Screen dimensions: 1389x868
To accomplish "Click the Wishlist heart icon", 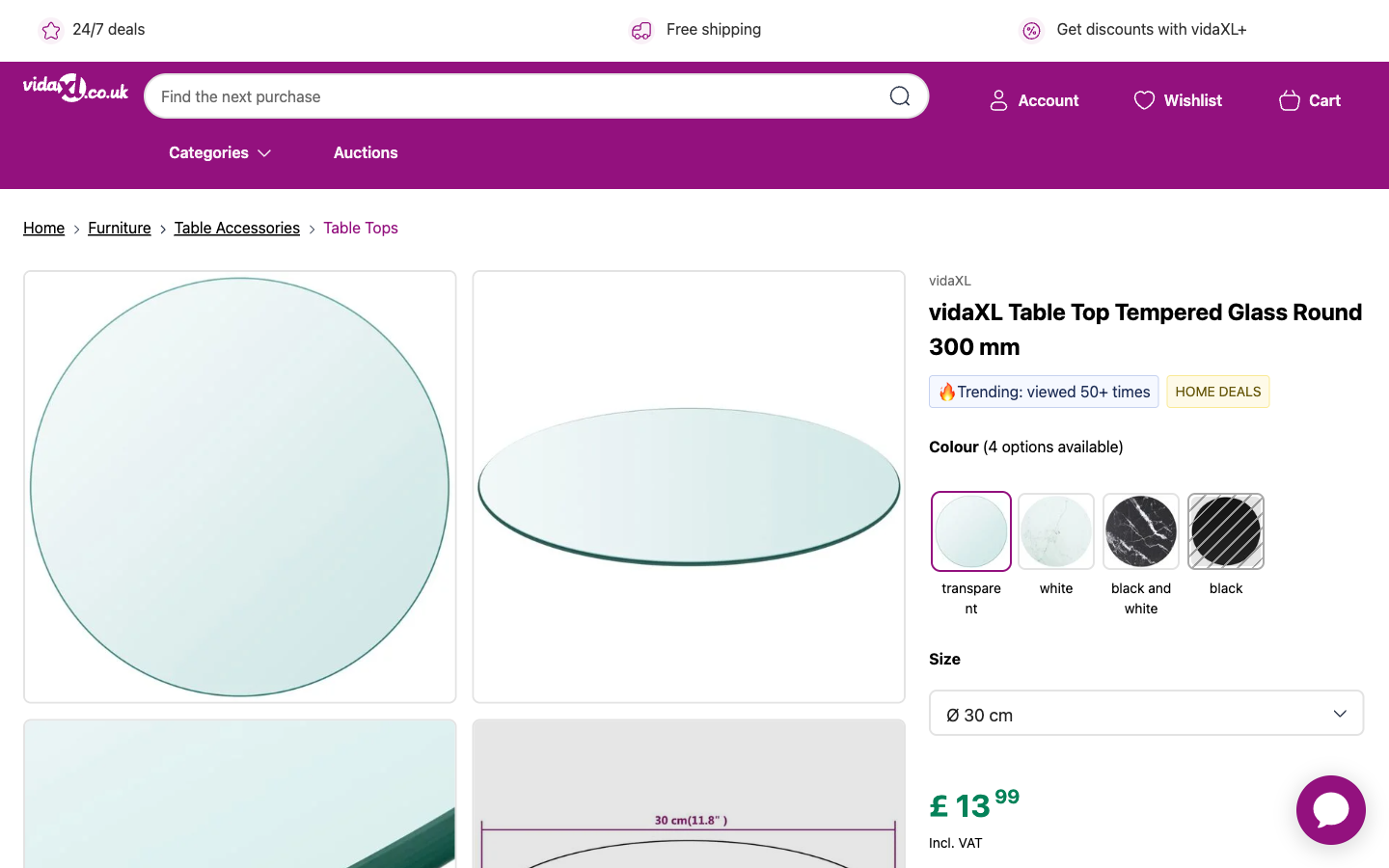I will (1144, 100).
